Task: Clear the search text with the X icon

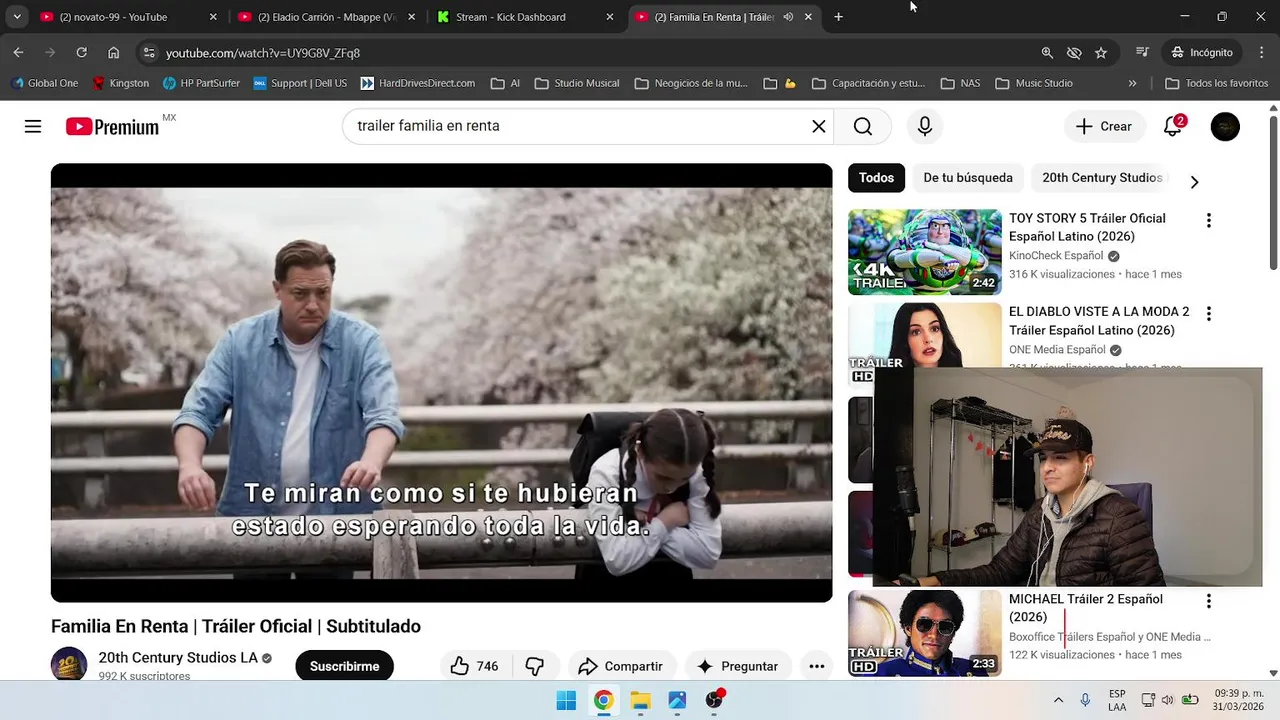Action: point(818,126)
